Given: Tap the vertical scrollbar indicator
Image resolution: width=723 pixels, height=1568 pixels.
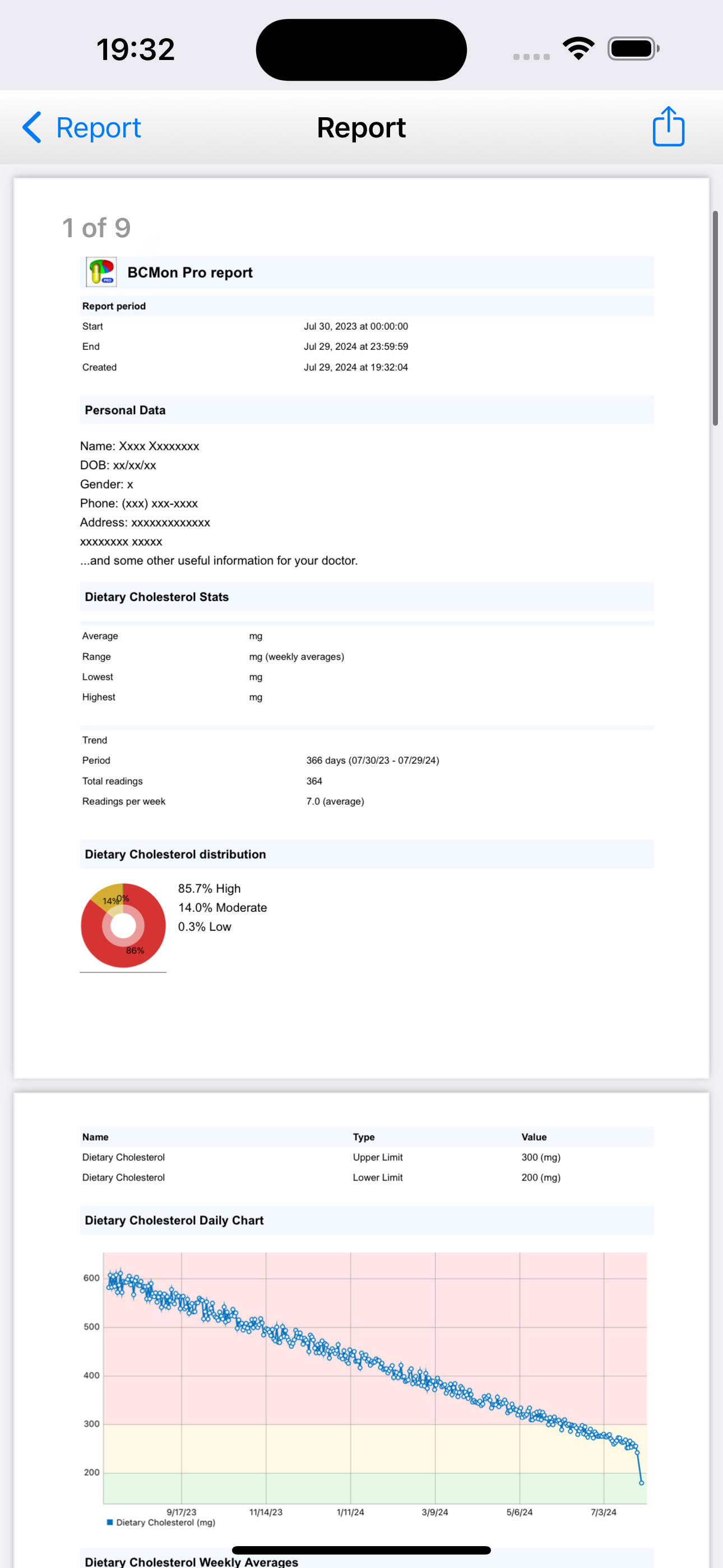Looking at the screenshot, I should 715,318.
